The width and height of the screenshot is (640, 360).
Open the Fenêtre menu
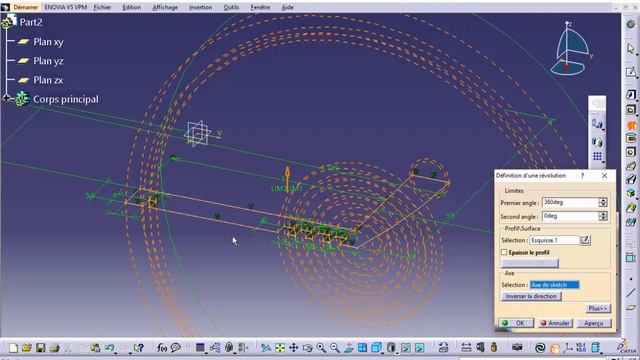click(x=260, y=7)
